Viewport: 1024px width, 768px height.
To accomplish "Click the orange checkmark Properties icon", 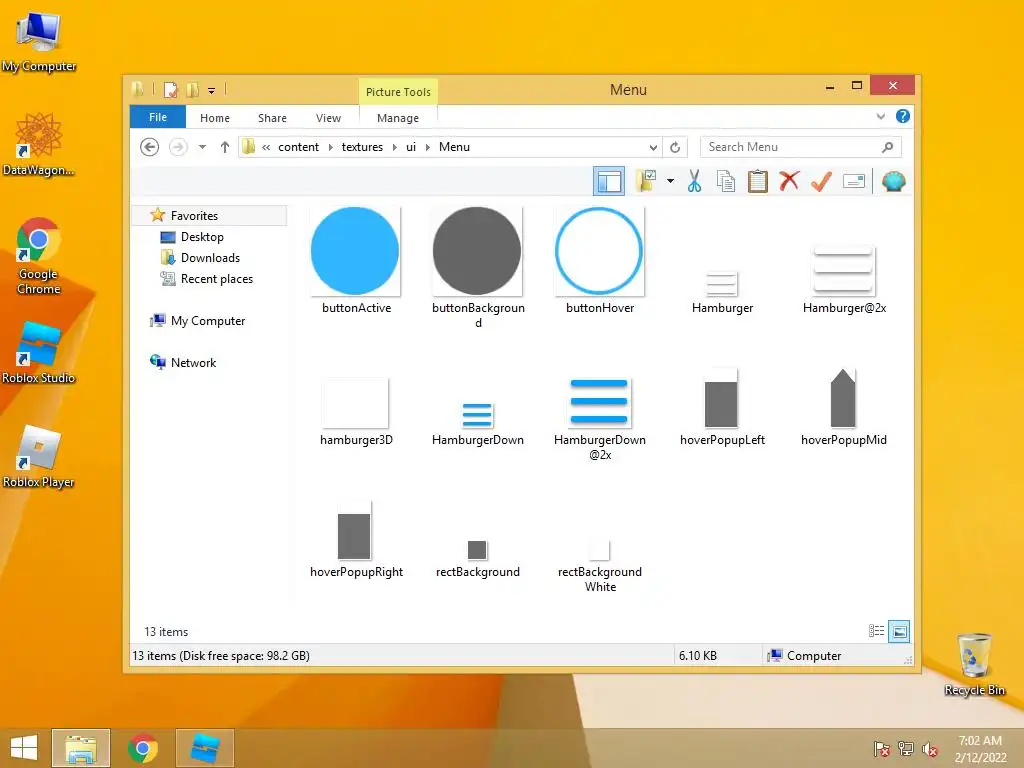I will click(821, 181).
